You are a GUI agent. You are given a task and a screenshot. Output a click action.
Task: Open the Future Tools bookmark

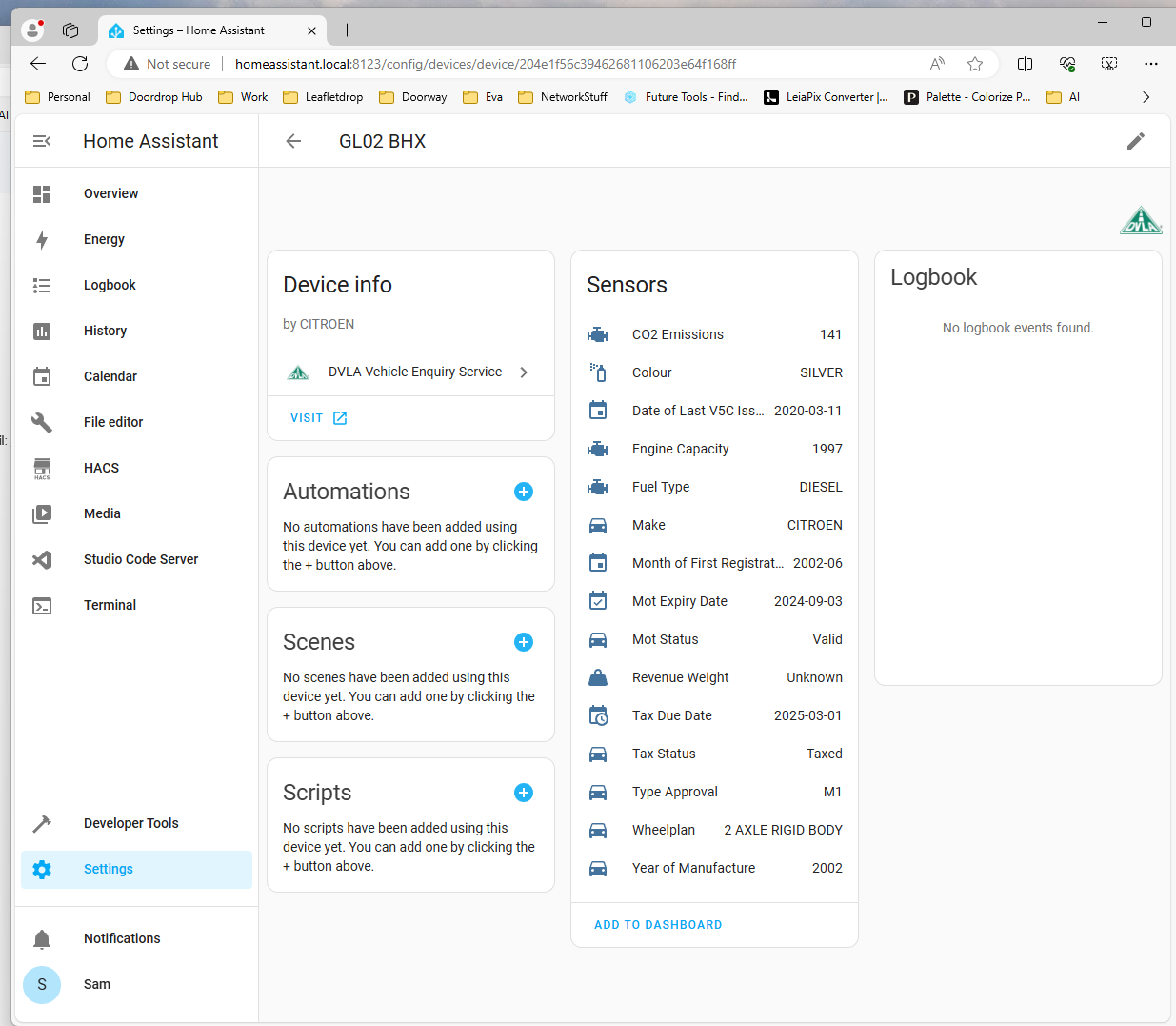click(x=686, y=97)
